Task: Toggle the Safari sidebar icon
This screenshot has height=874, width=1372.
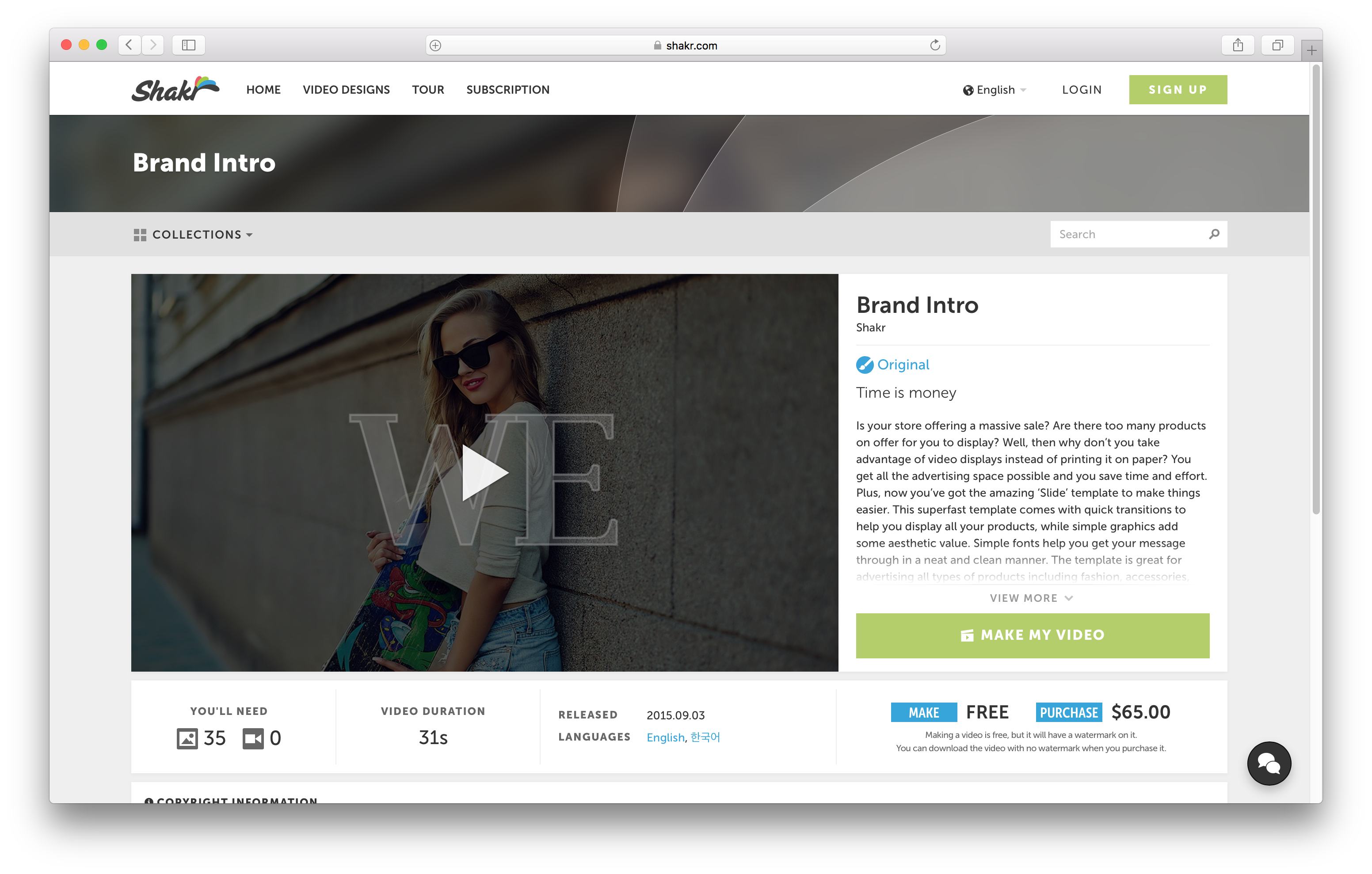Action: click(x=189, y=45)
